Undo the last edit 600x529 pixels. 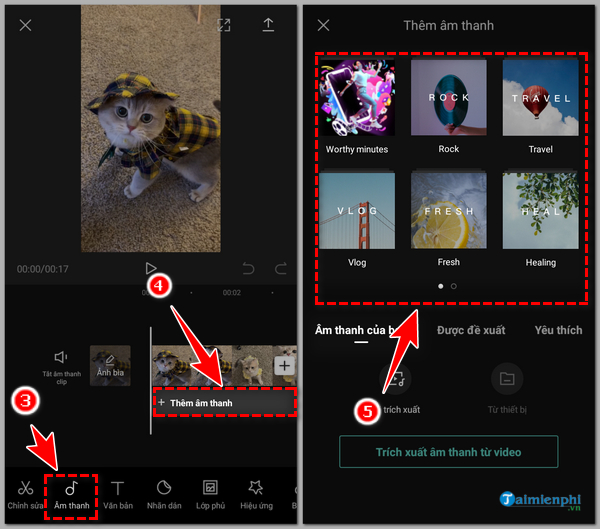click(x=248, y=268)
